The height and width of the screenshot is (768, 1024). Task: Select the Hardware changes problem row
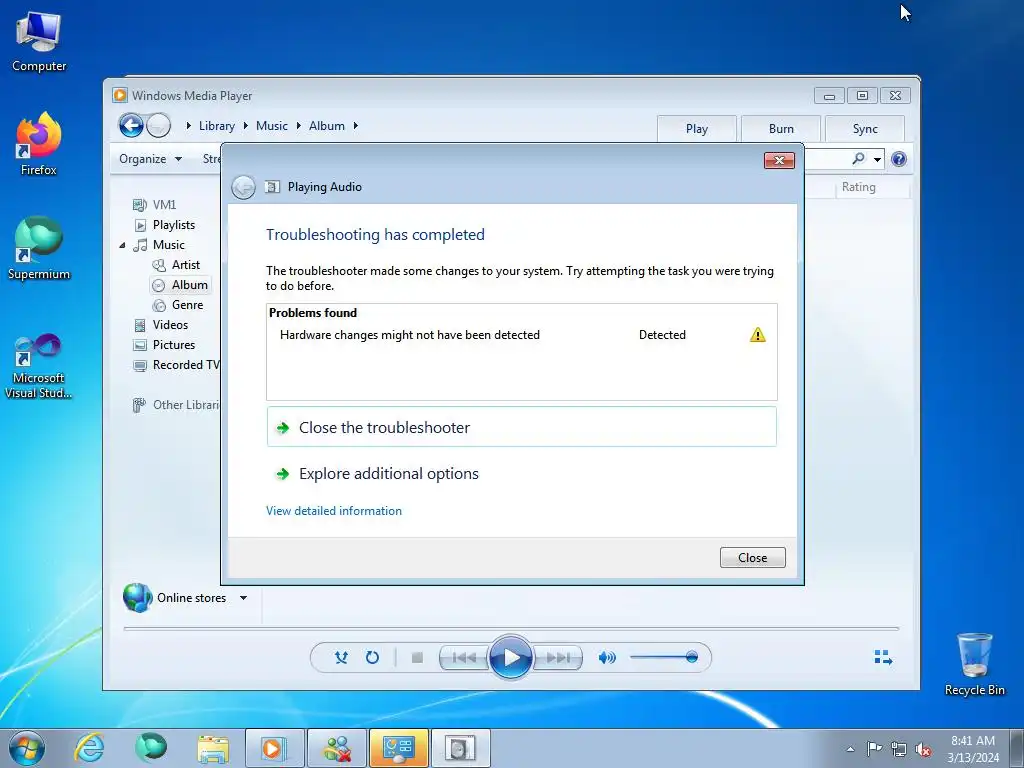click(522, 335)
